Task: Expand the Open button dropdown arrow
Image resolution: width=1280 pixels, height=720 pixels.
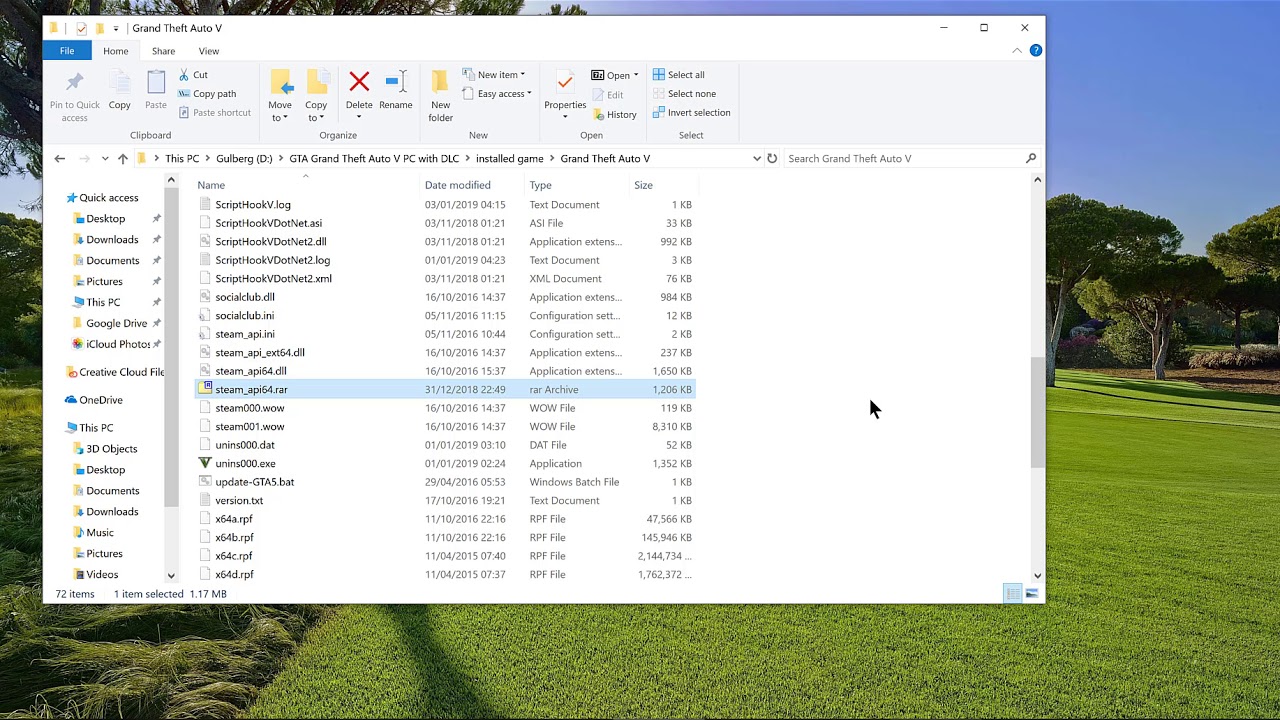Action: (x=635, y=75)
